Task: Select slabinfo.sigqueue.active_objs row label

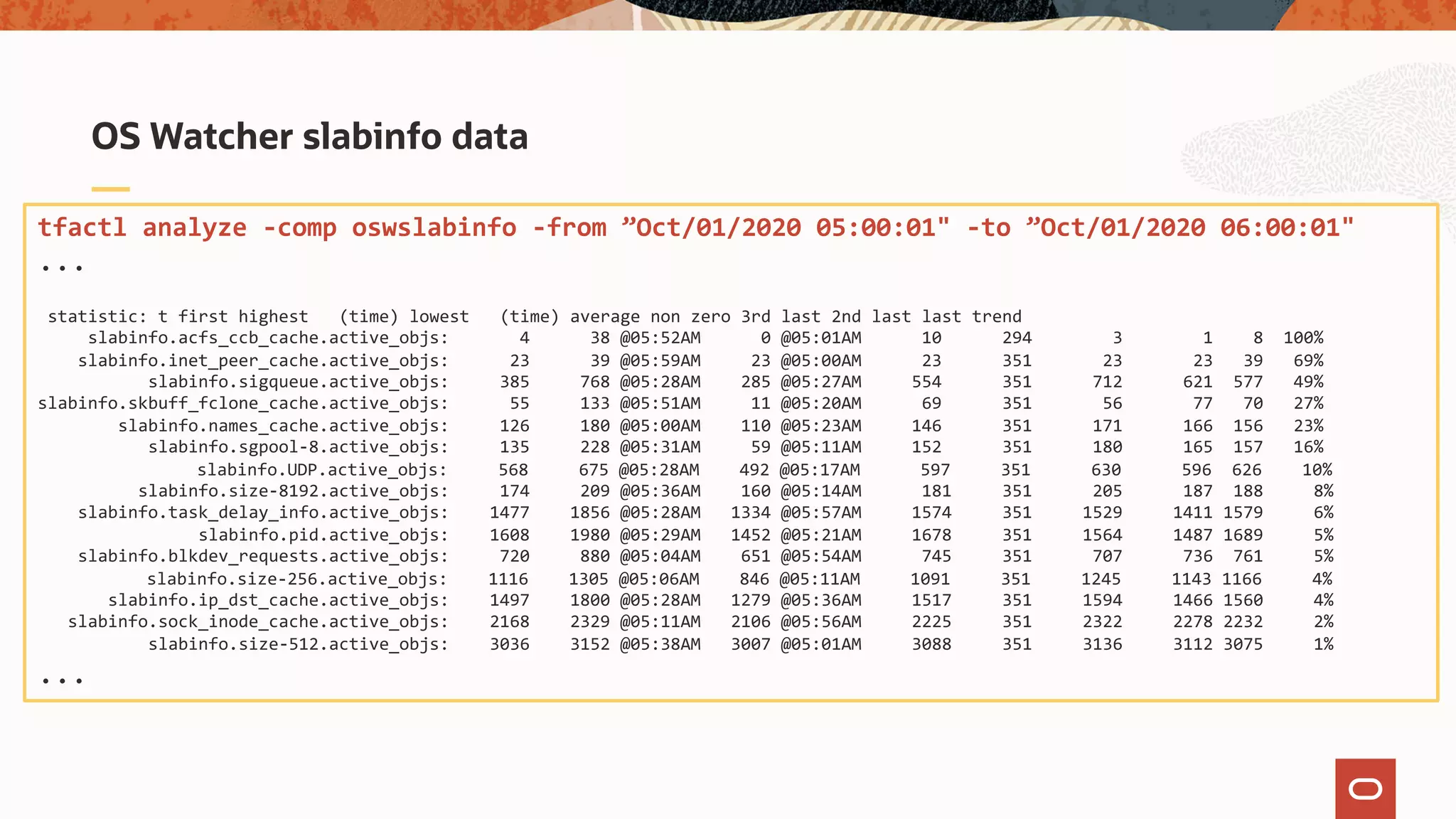Action: (299, 382)
